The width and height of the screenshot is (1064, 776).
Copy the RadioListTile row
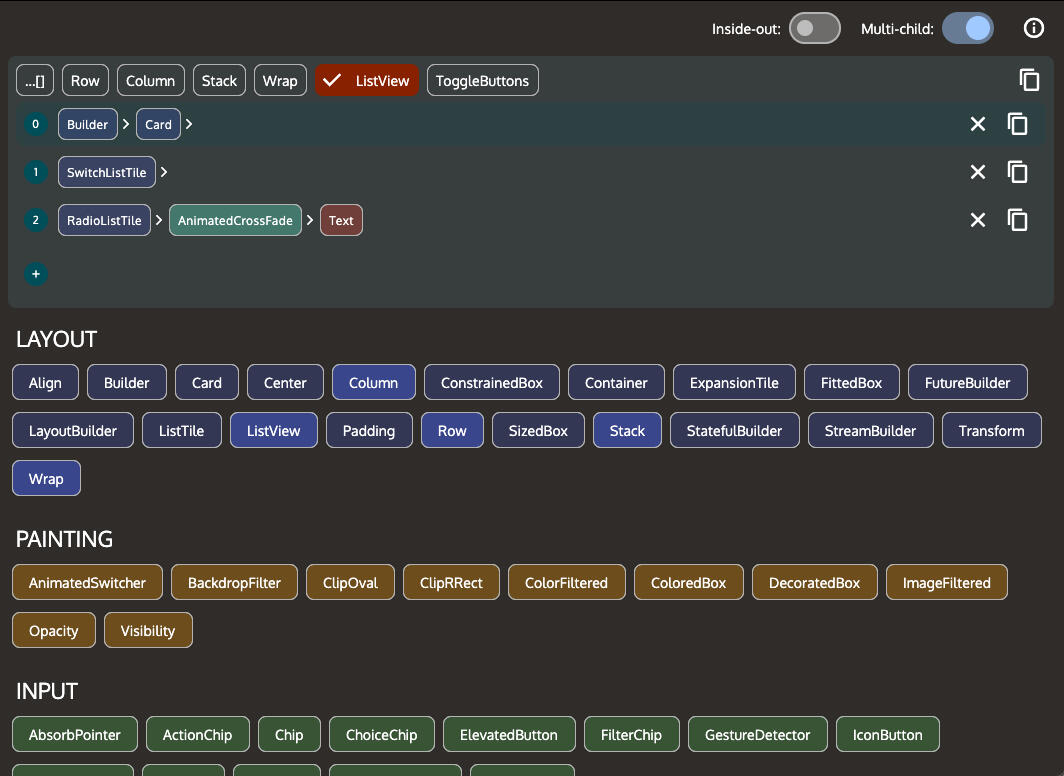coord(1018,220)
